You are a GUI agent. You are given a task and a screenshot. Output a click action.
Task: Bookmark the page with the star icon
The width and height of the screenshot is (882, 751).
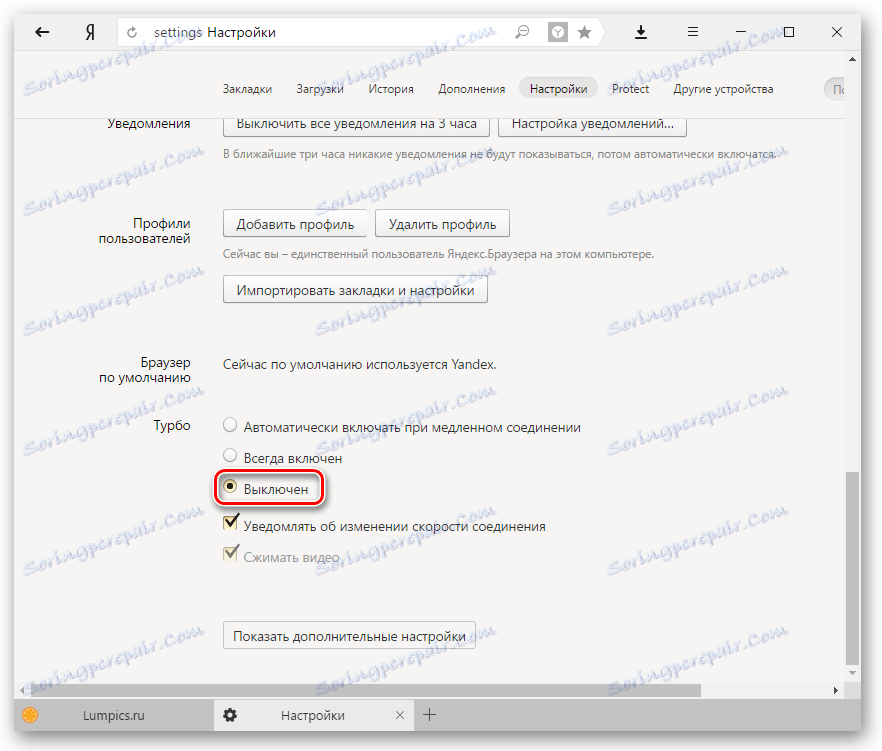point(585,31)
